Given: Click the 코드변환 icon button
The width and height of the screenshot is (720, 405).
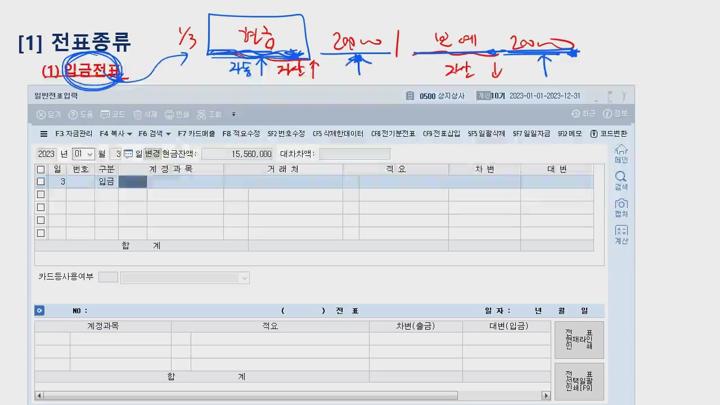Looking at the screenshot, I should tap(608, 134).
